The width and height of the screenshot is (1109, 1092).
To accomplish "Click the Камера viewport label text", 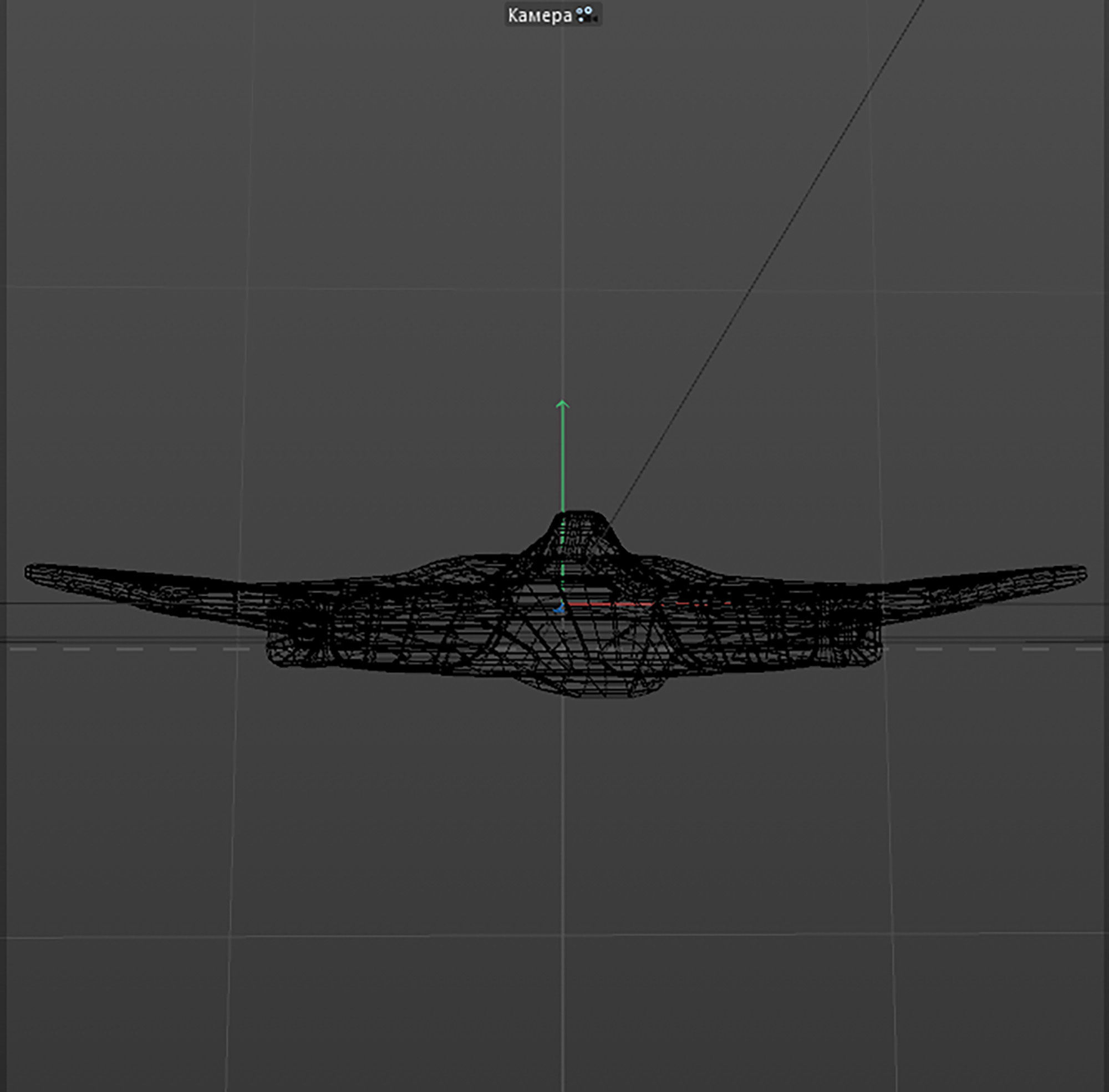I will pos(540,16).
